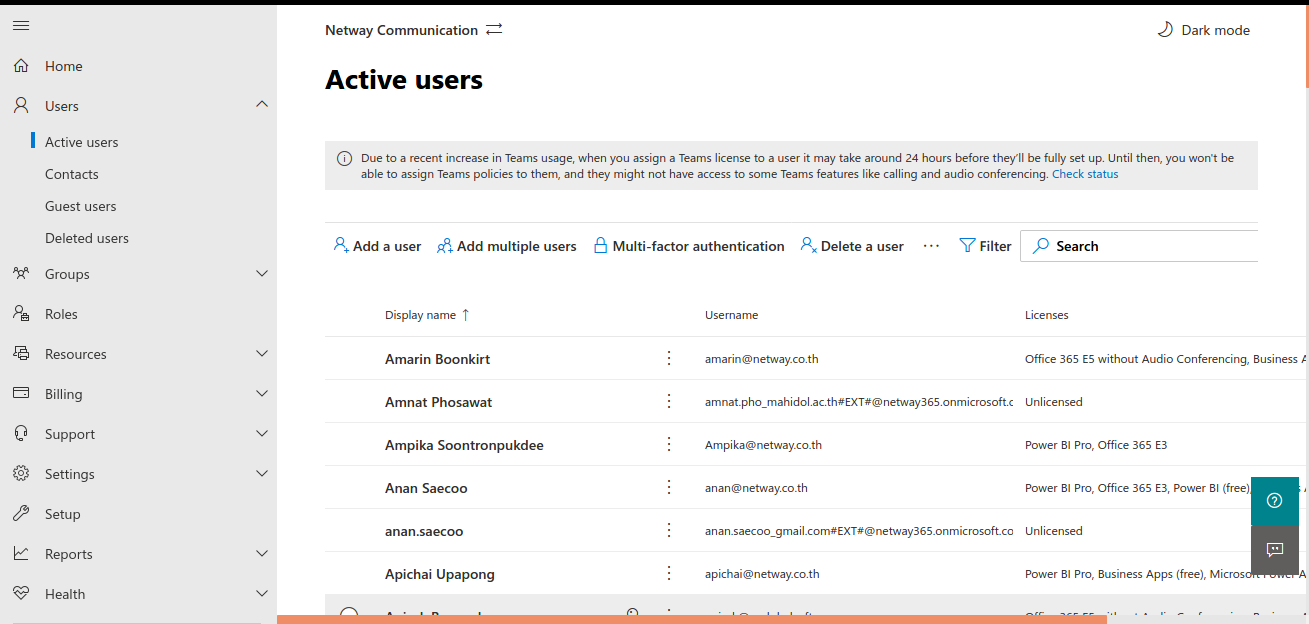Open the feedback chat icon button

[x=1274, y=549]
